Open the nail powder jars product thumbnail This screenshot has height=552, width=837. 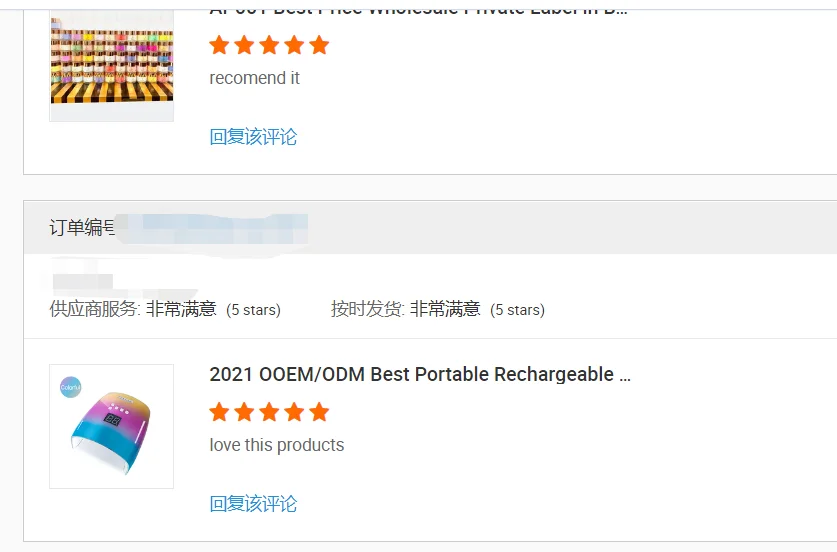tap(112, 66)
